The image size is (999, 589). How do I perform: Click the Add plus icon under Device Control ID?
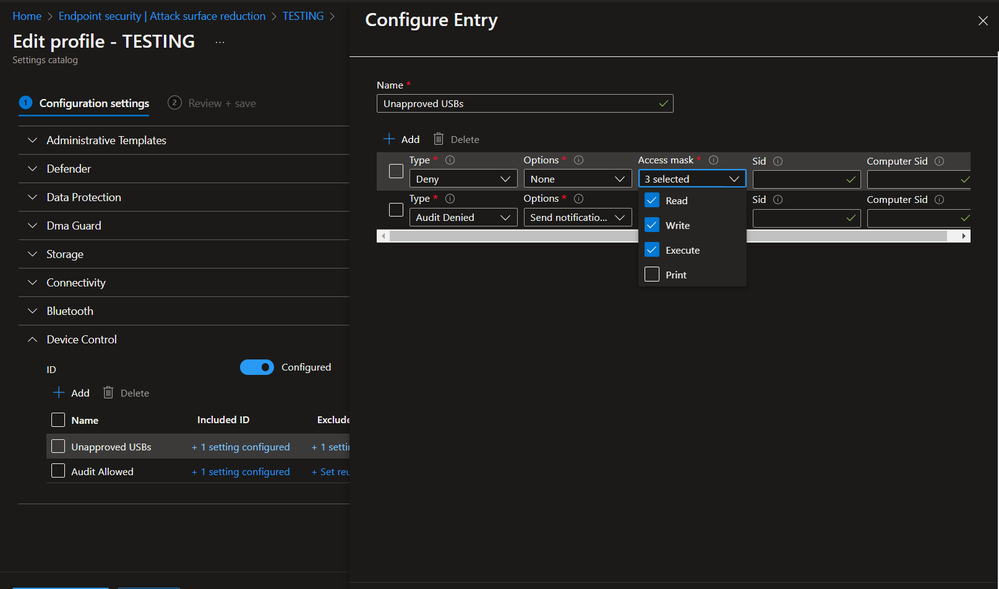coord(59,393)
